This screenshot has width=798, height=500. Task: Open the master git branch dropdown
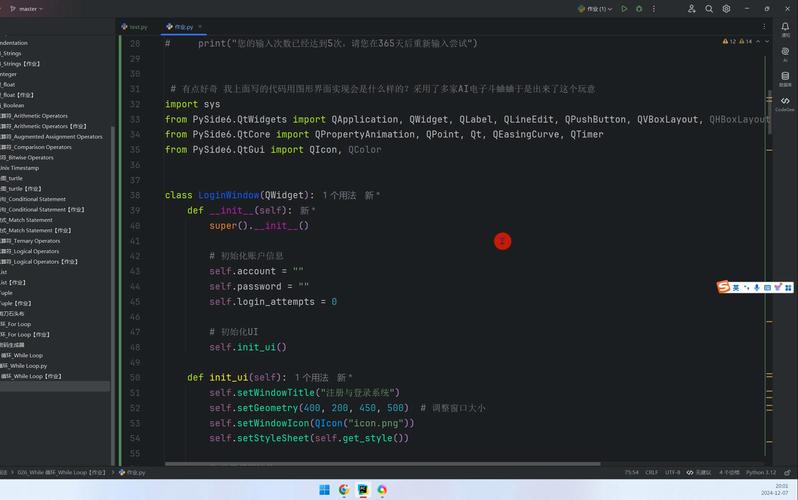click(x=27, y=9)
